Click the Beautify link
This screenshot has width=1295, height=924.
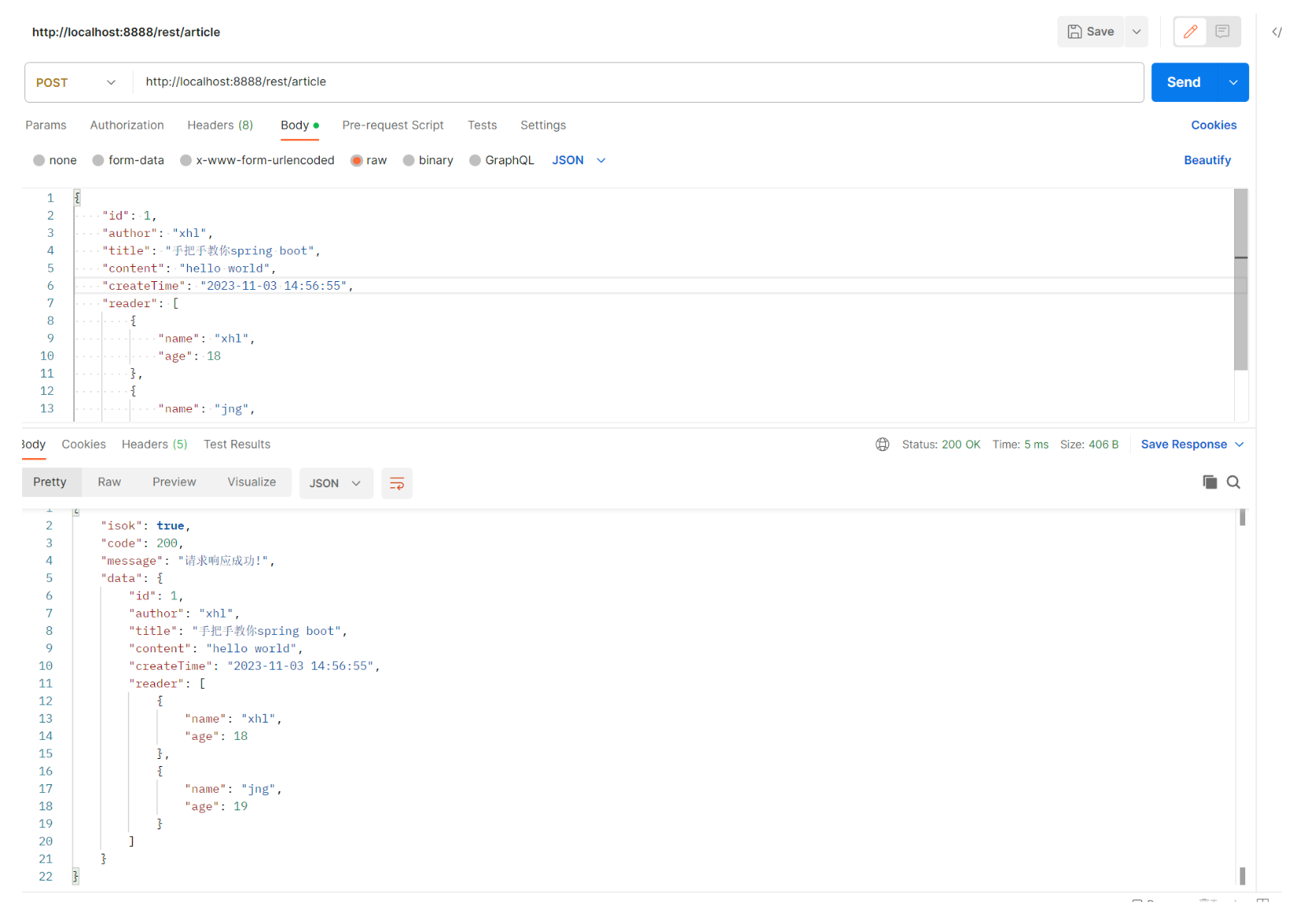[x=1207, y=160]
